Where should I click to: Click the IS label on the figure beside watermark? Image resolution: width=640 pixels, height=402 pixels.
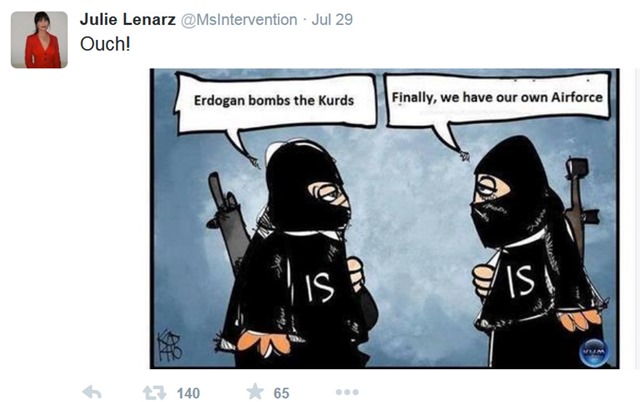[x=520, y=281]
